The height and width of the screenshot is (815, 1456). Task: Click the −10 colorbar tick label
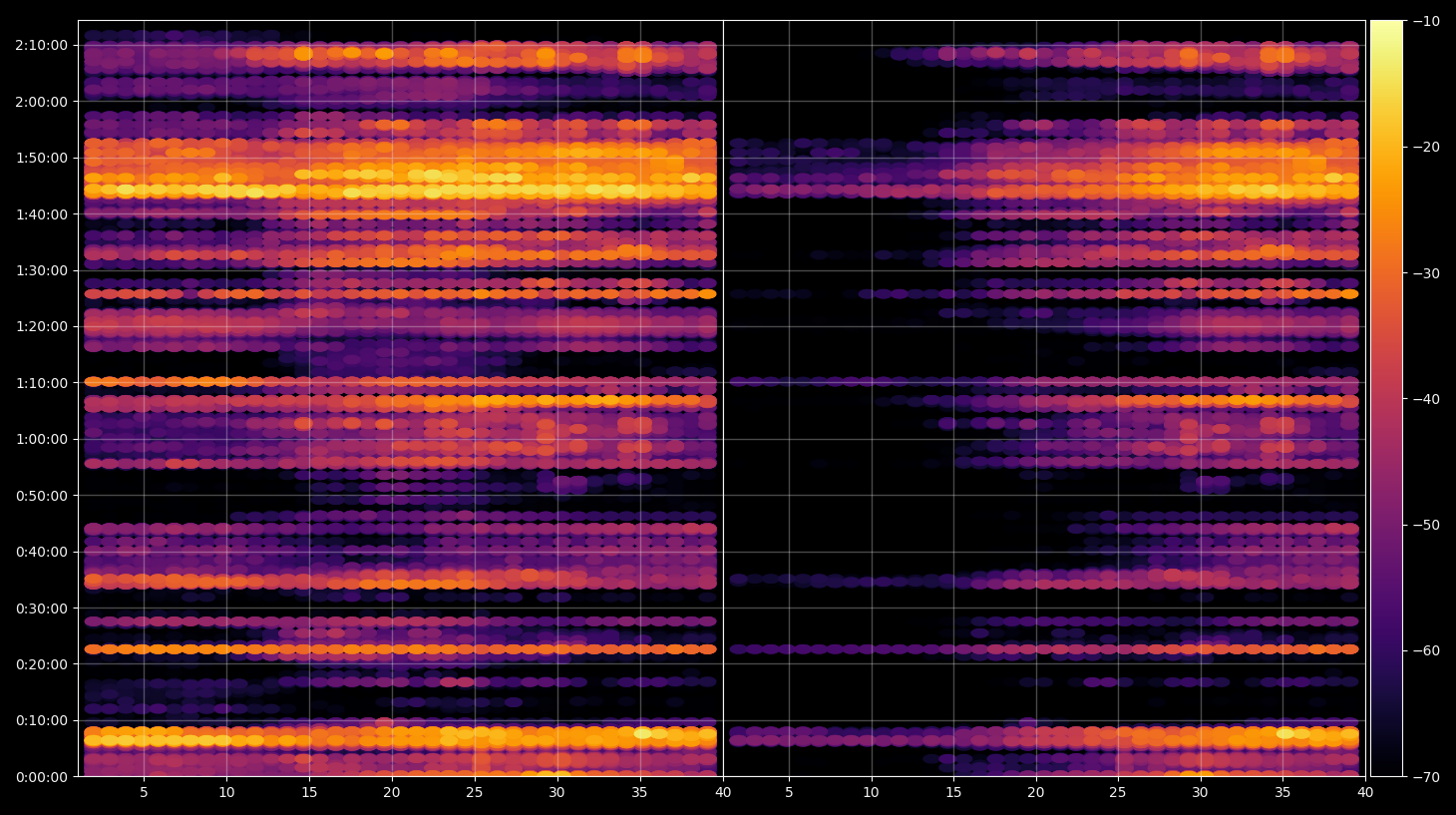[x=1426, y=21]
